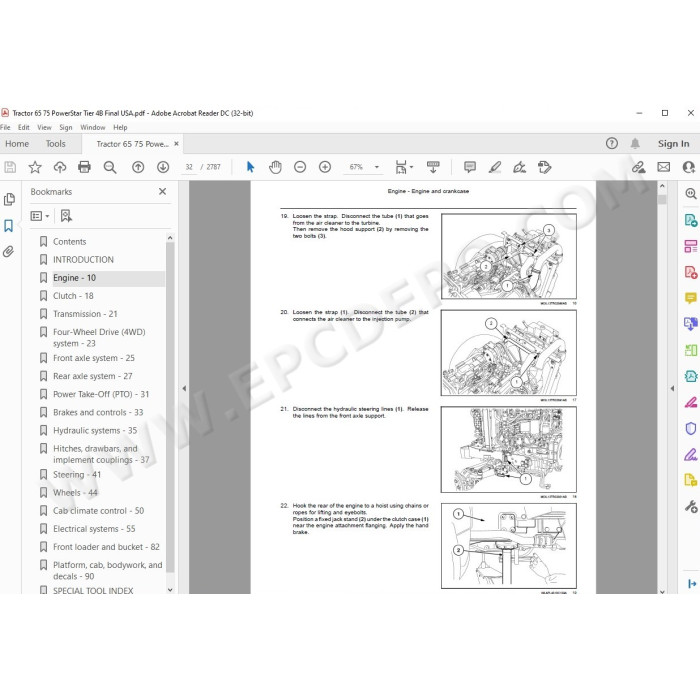Open the More Tools wrench icon
The image size is (700, 700).
[x=691, y=507]
